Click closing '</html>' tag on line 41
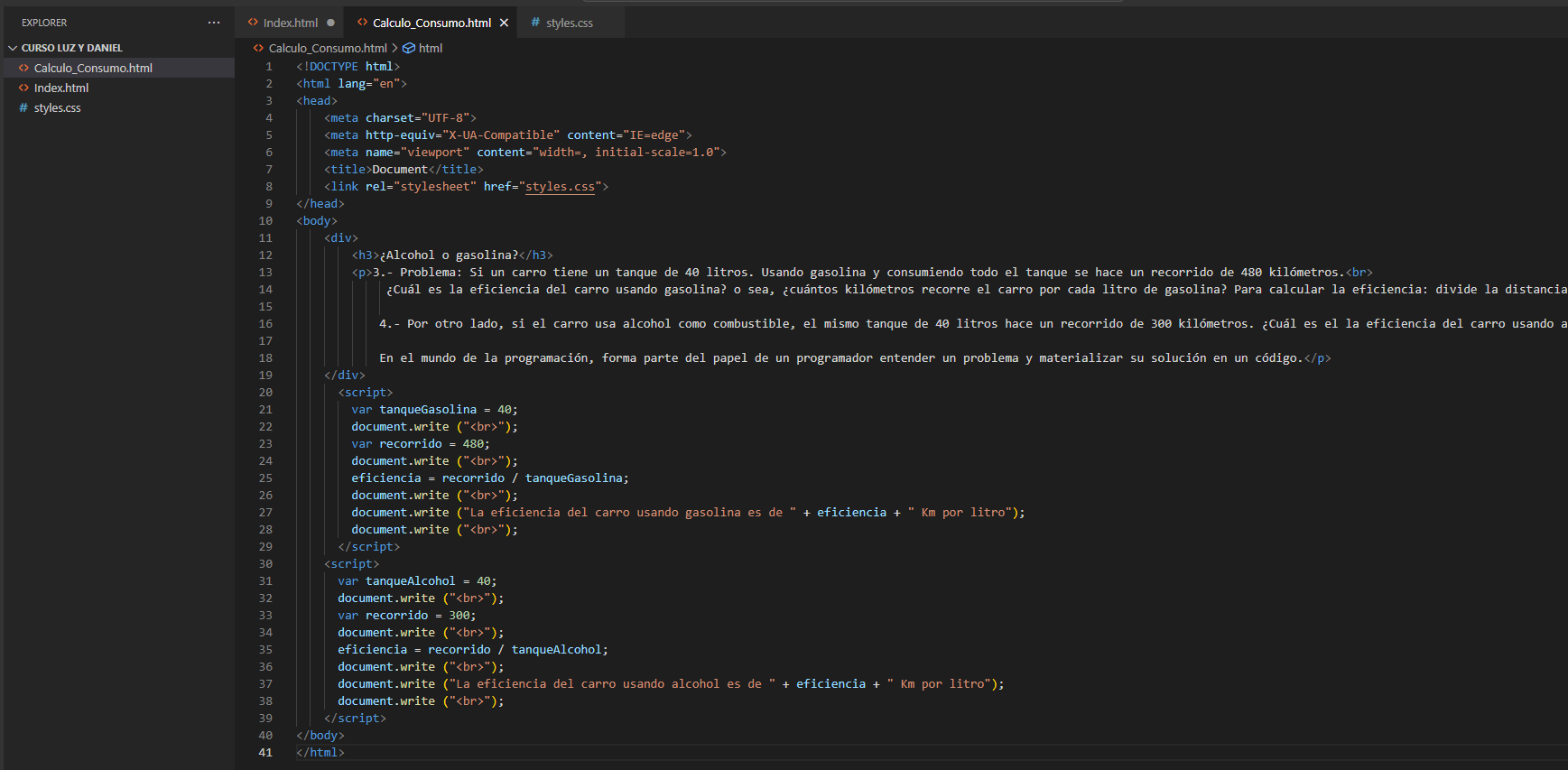Screen dimensions: 1568x770 point(320,753)
